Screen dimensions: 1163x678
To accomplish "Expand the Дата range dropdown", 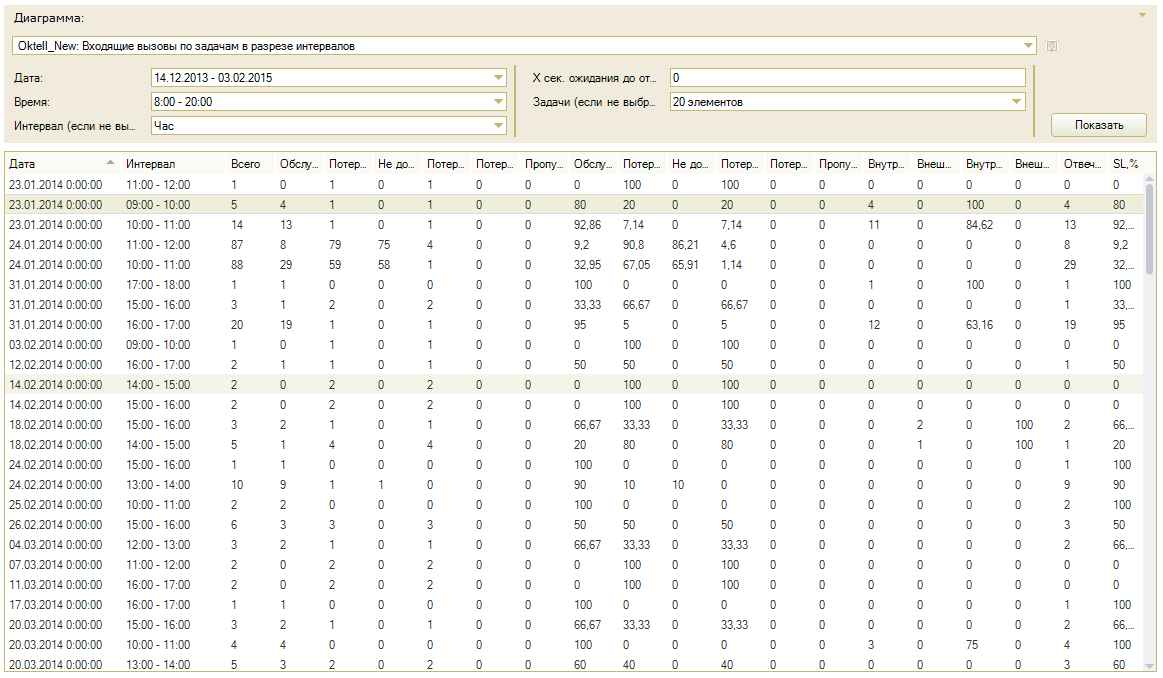I will [499, 77].
